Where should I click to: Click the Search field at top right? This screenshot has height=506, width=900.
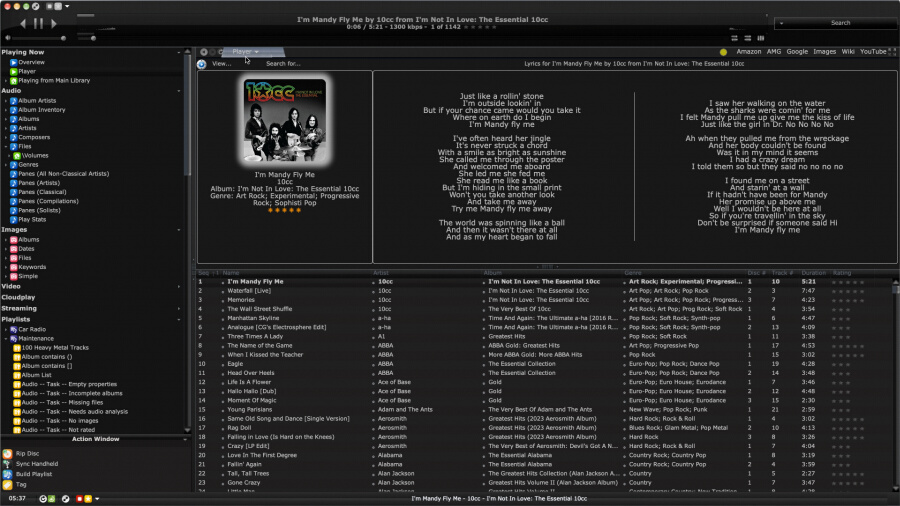841,23
